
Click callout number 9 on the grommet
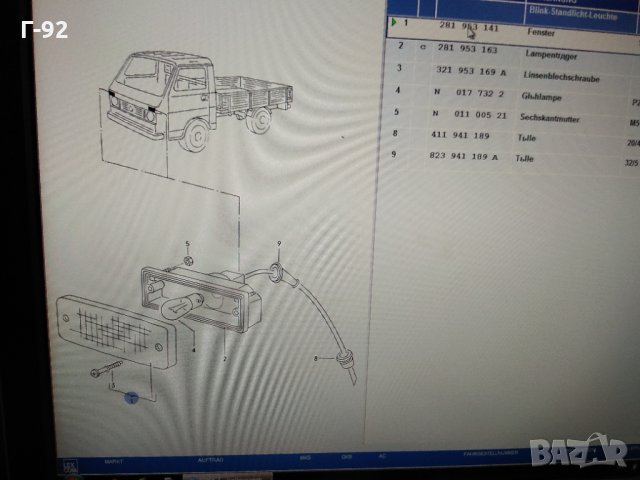[279, 244]
